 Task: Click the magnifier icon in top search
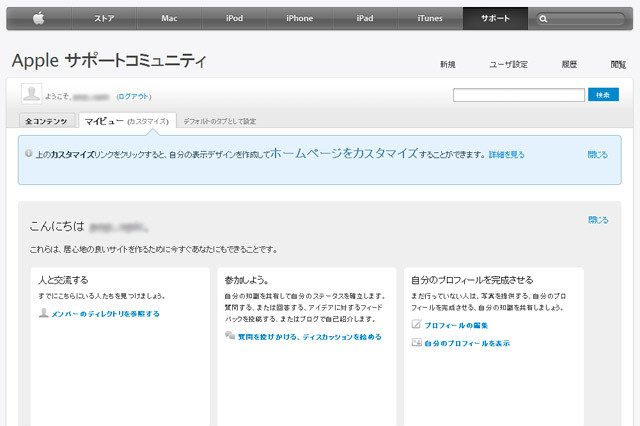point(543,19)
